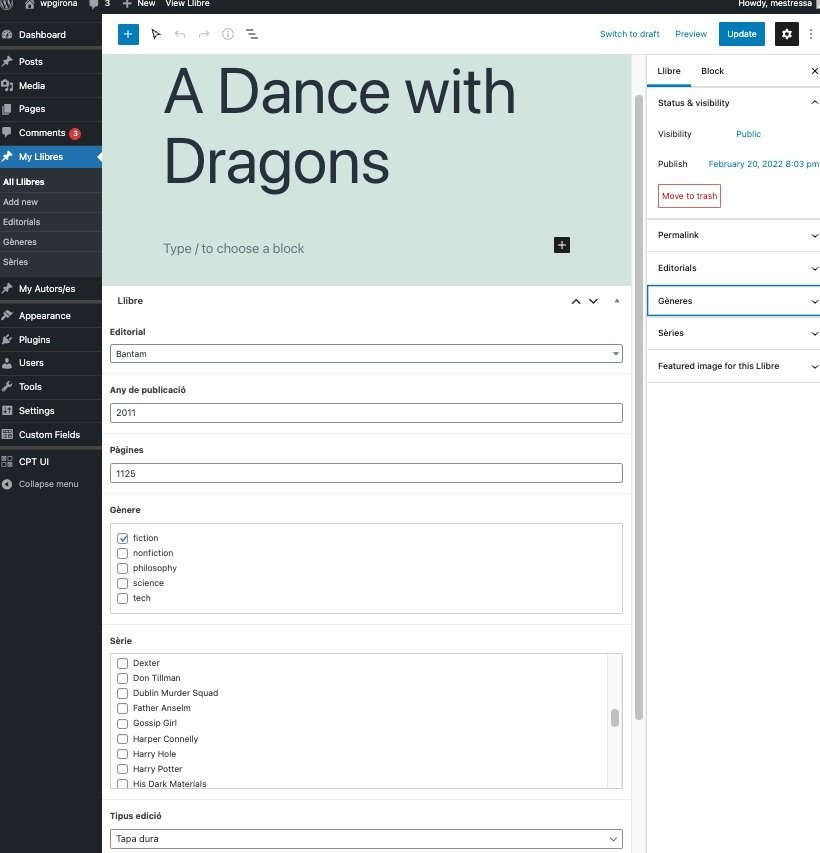Click the Media icon in sidebar
The width and height of the screenshot is (820, 853).
7,85
